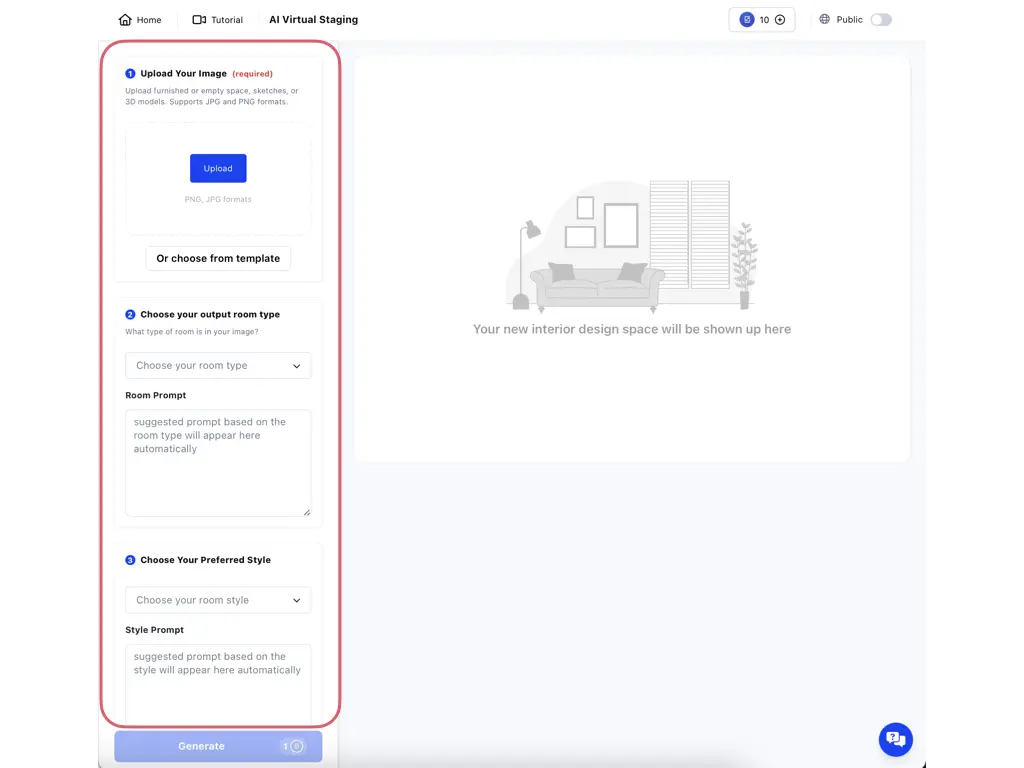Open the help chat bubble icon
The image size is (1024, 768).
point(895,739)
